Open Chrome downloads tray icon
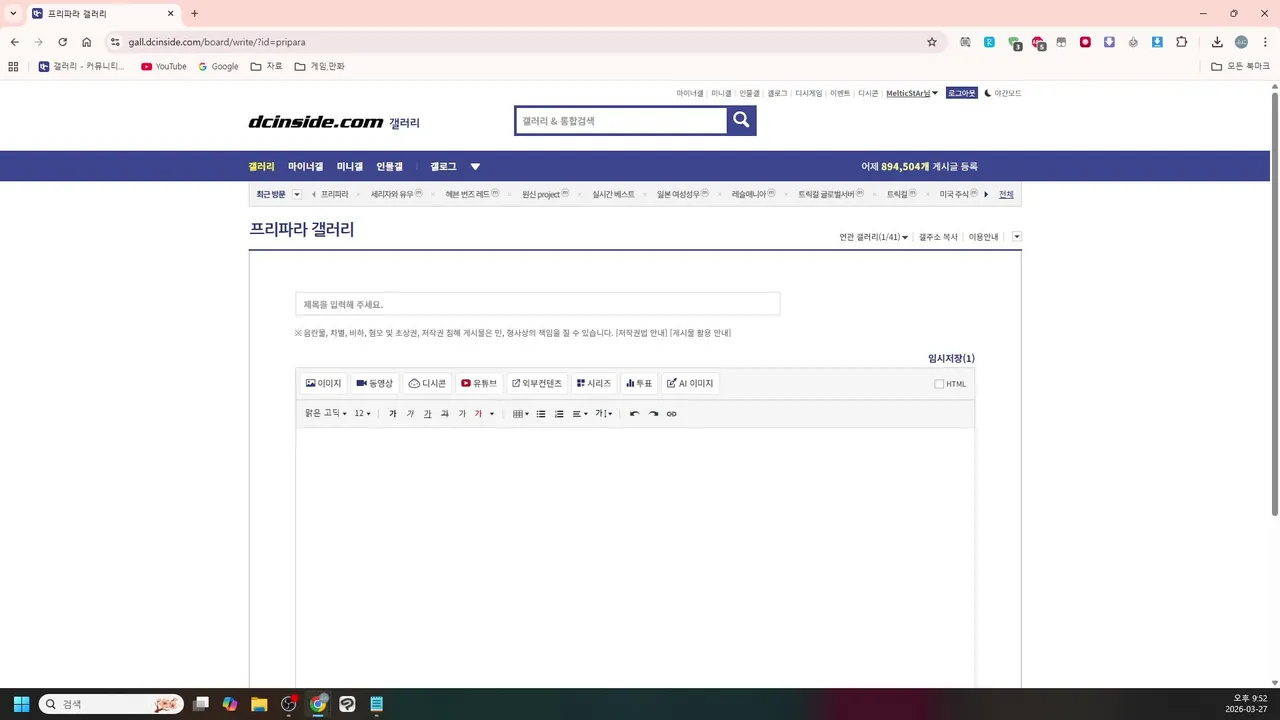 [1217, 42]
